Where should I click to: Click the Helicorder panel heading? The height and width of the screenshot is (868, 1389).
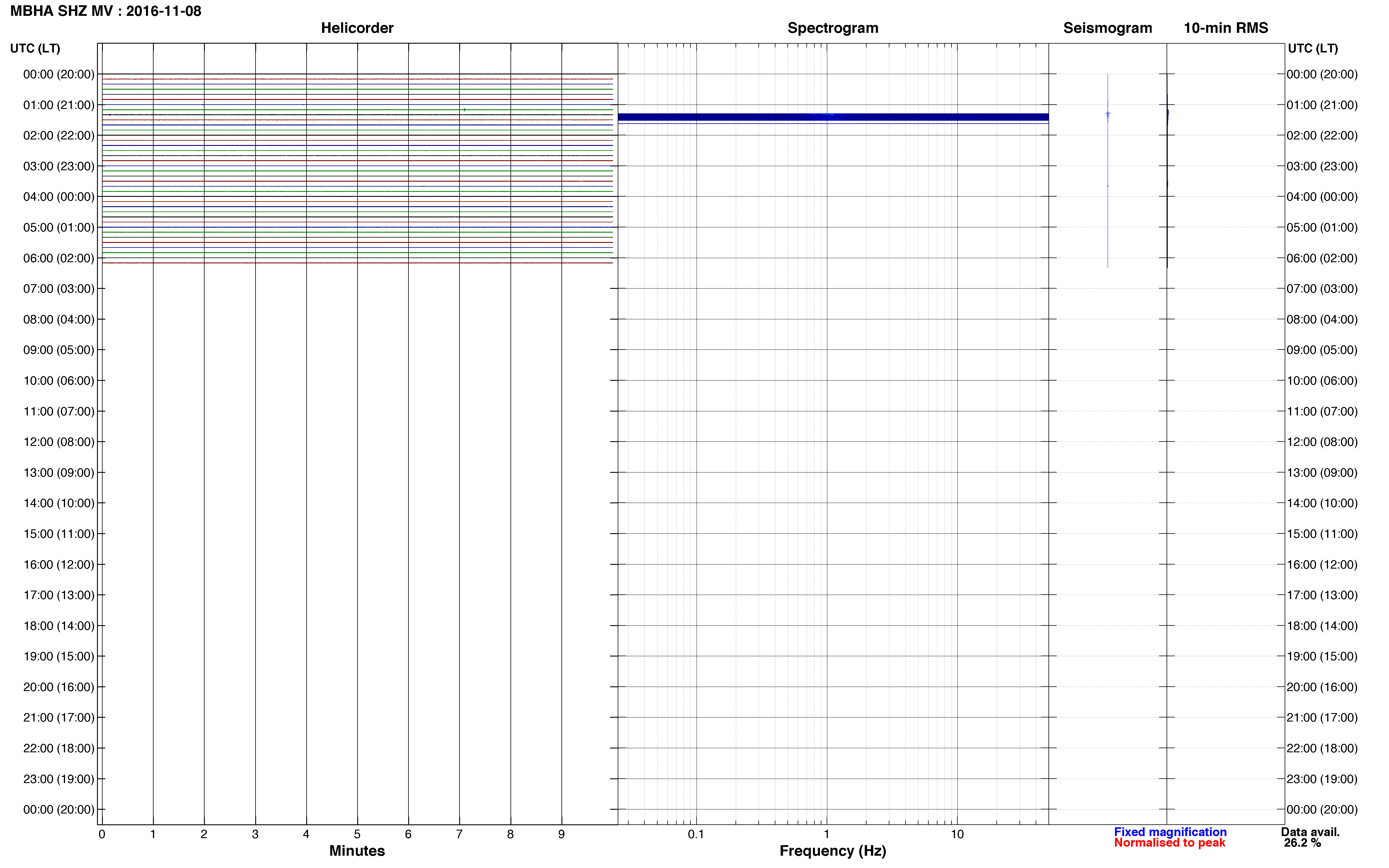pos(357,28)
